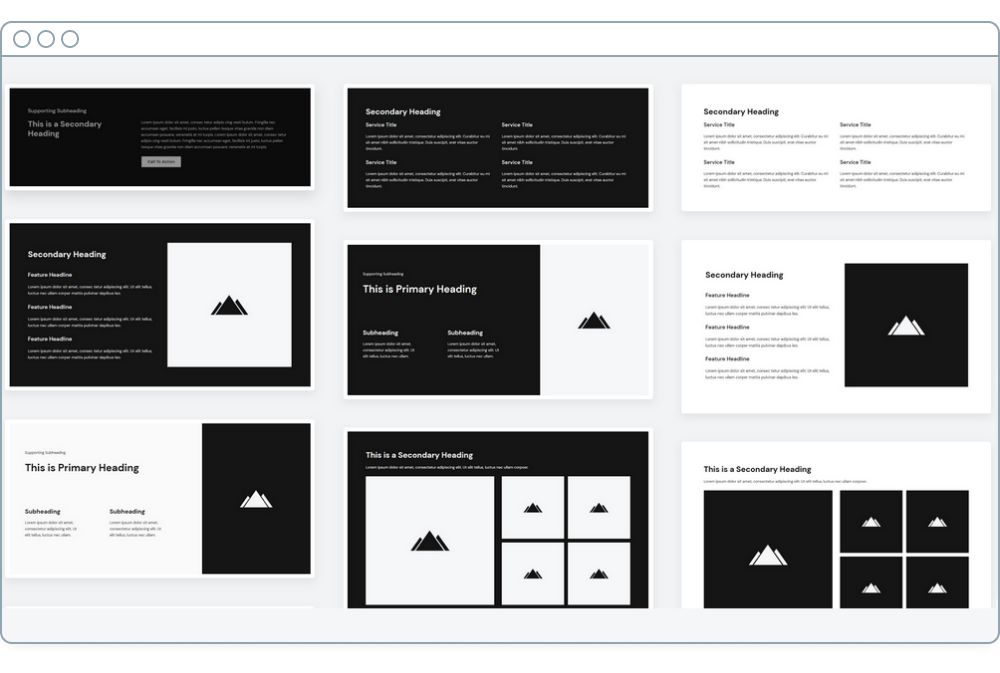Click the mountain icon in the dark Feature Headline card
The image size is (1000, 673).
(x=229, y=305)
